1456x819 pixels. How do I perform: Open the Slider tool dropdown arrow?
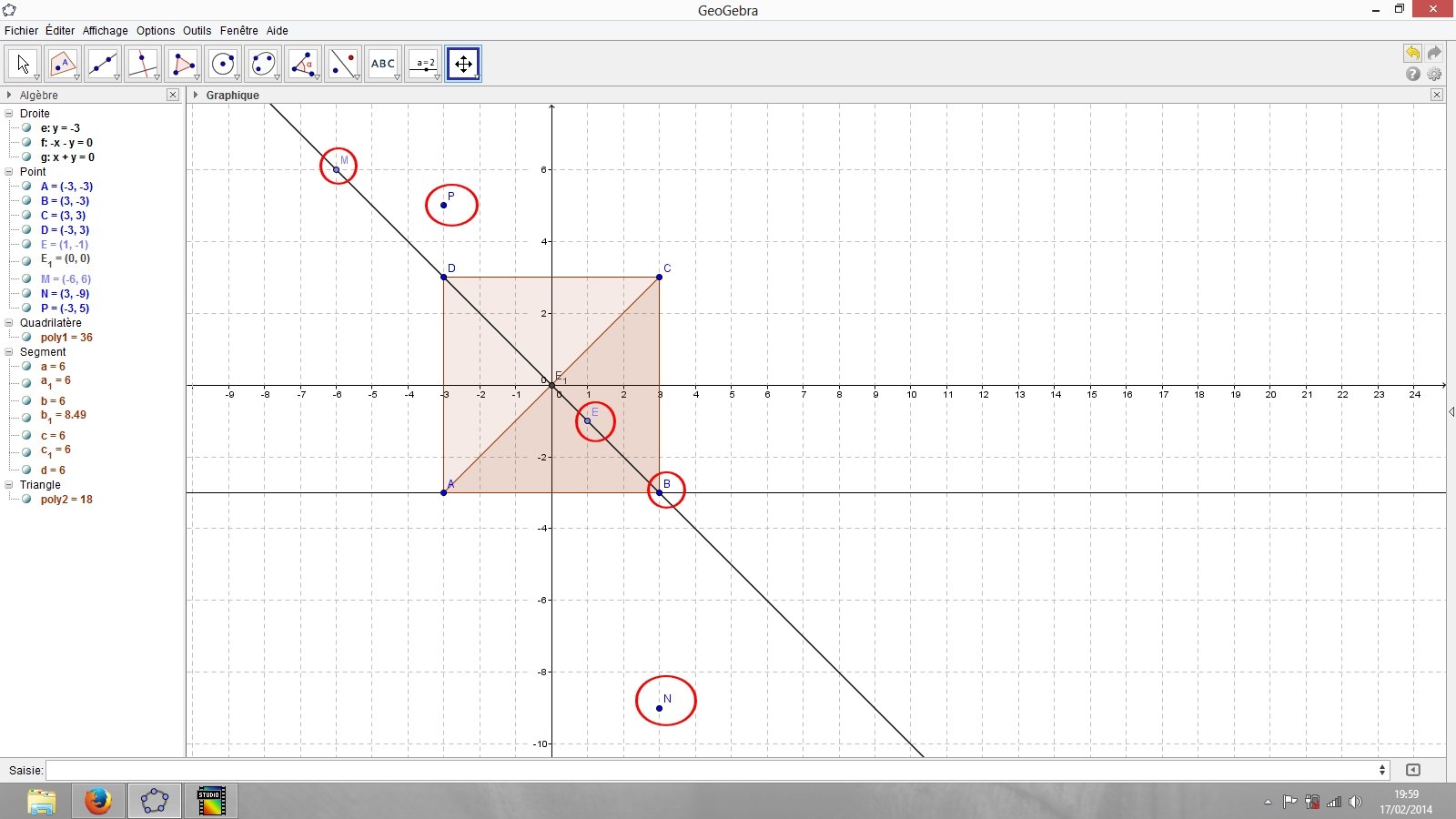pos(437,77)
